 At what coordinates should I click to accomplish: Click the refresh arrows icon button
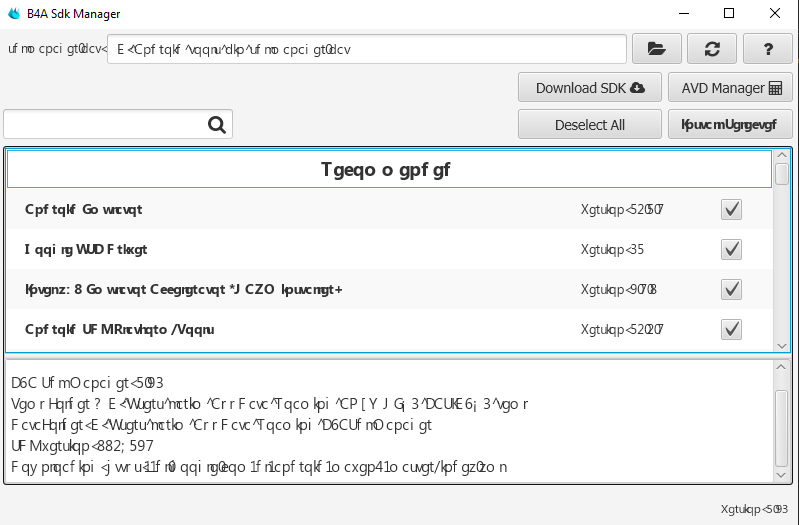coord(713,48)
